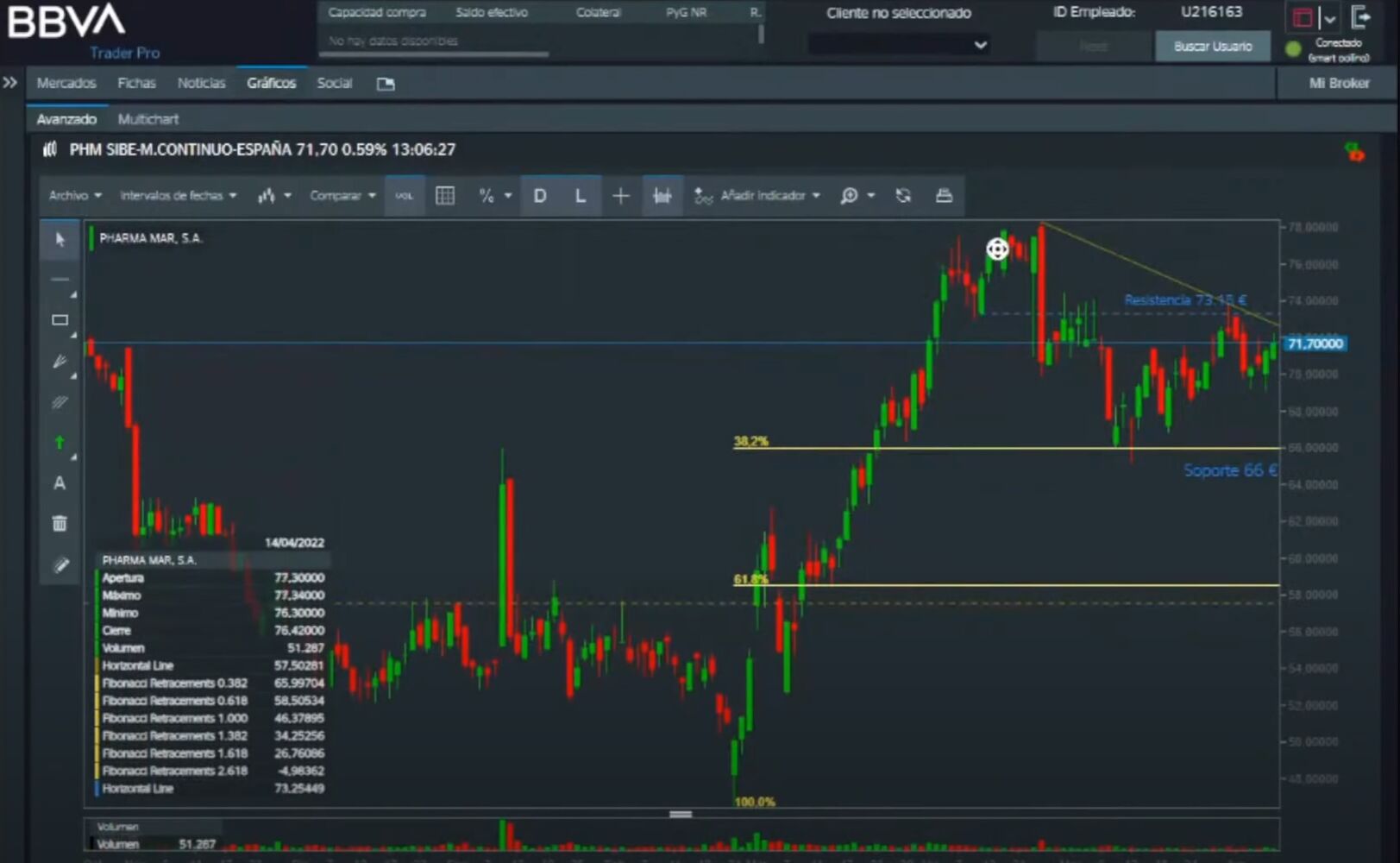Click the logout exit icon
Image resolution: width=1400 pixels, height=863 pixels.
[x=1360, y=16]
